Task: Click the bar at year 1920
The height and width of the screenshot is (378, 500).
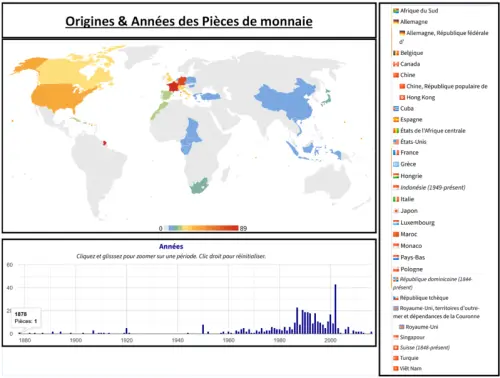Action: point(126,331)
